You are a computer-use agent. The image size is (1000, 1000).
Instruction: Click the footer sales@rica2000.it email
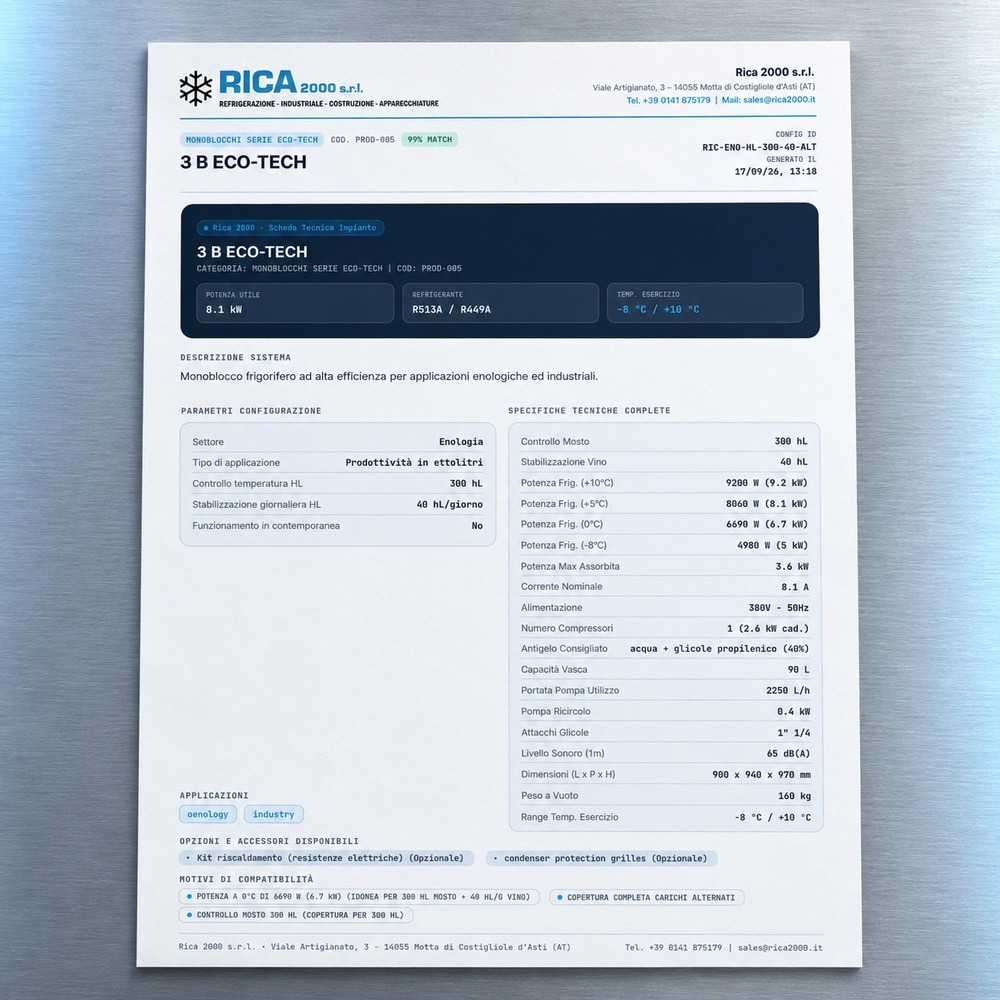pos(780,948)
